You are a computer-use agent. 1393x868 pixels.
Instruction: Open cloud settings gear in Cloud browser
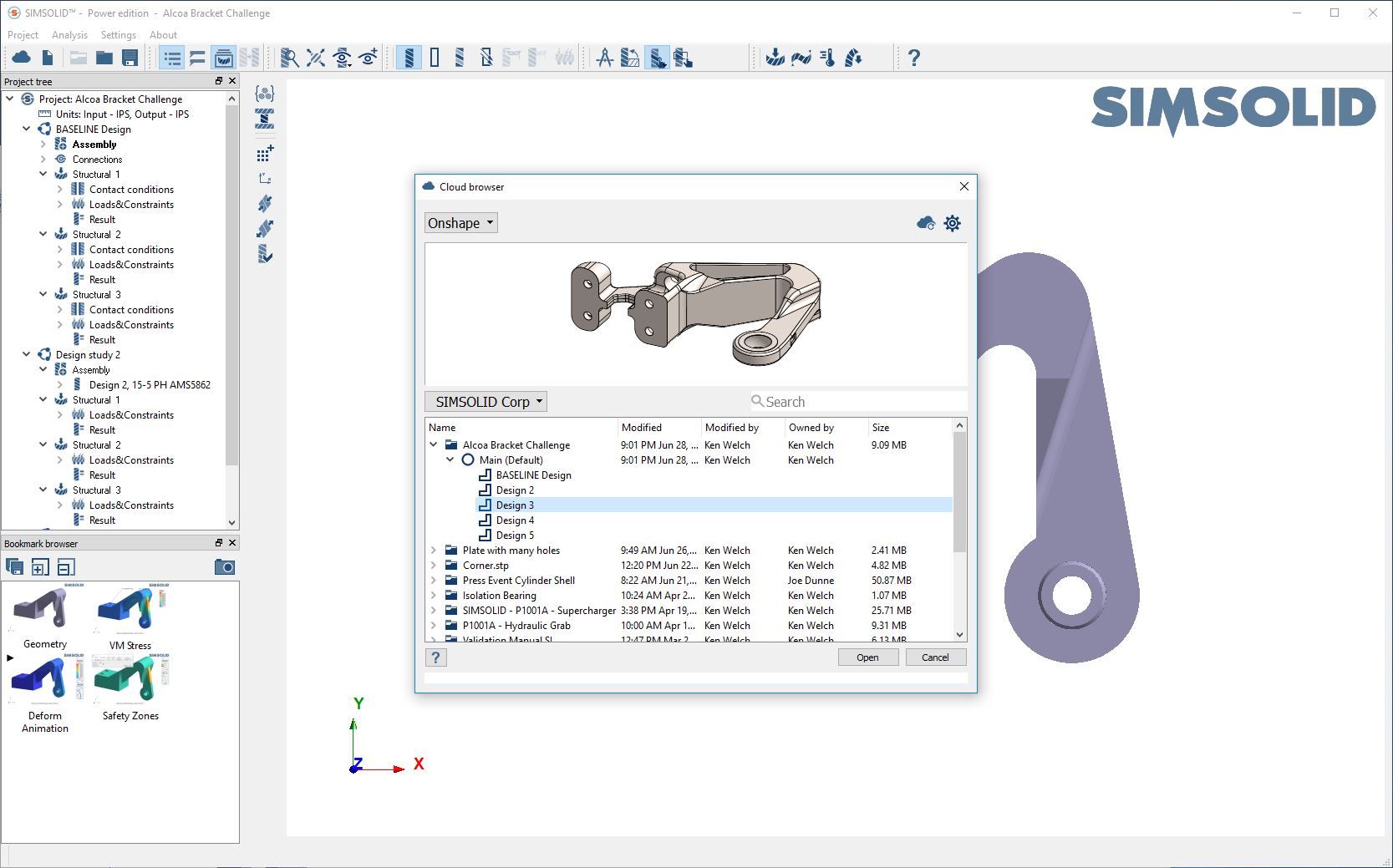(952, 223)
